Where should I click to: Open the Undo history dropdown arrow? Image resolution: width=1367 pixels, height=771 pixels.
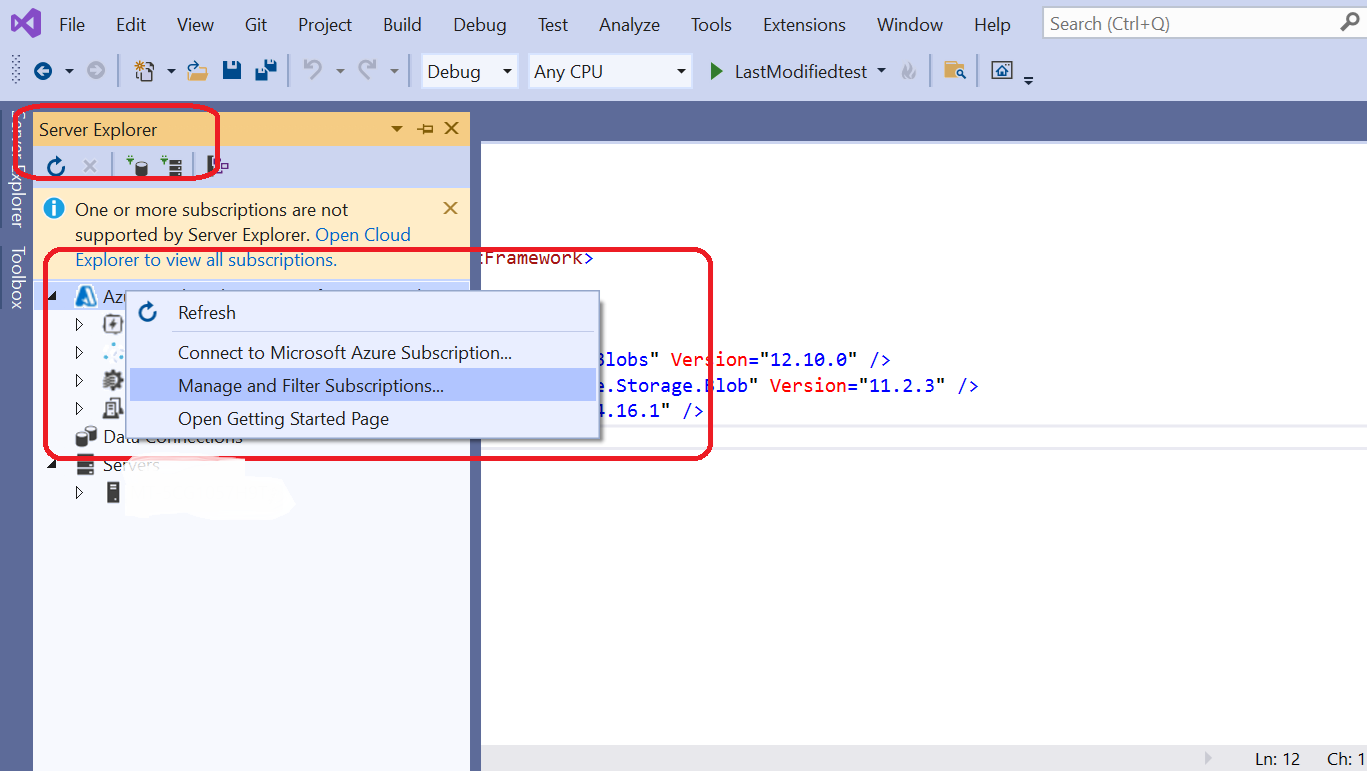click(340, 71)
